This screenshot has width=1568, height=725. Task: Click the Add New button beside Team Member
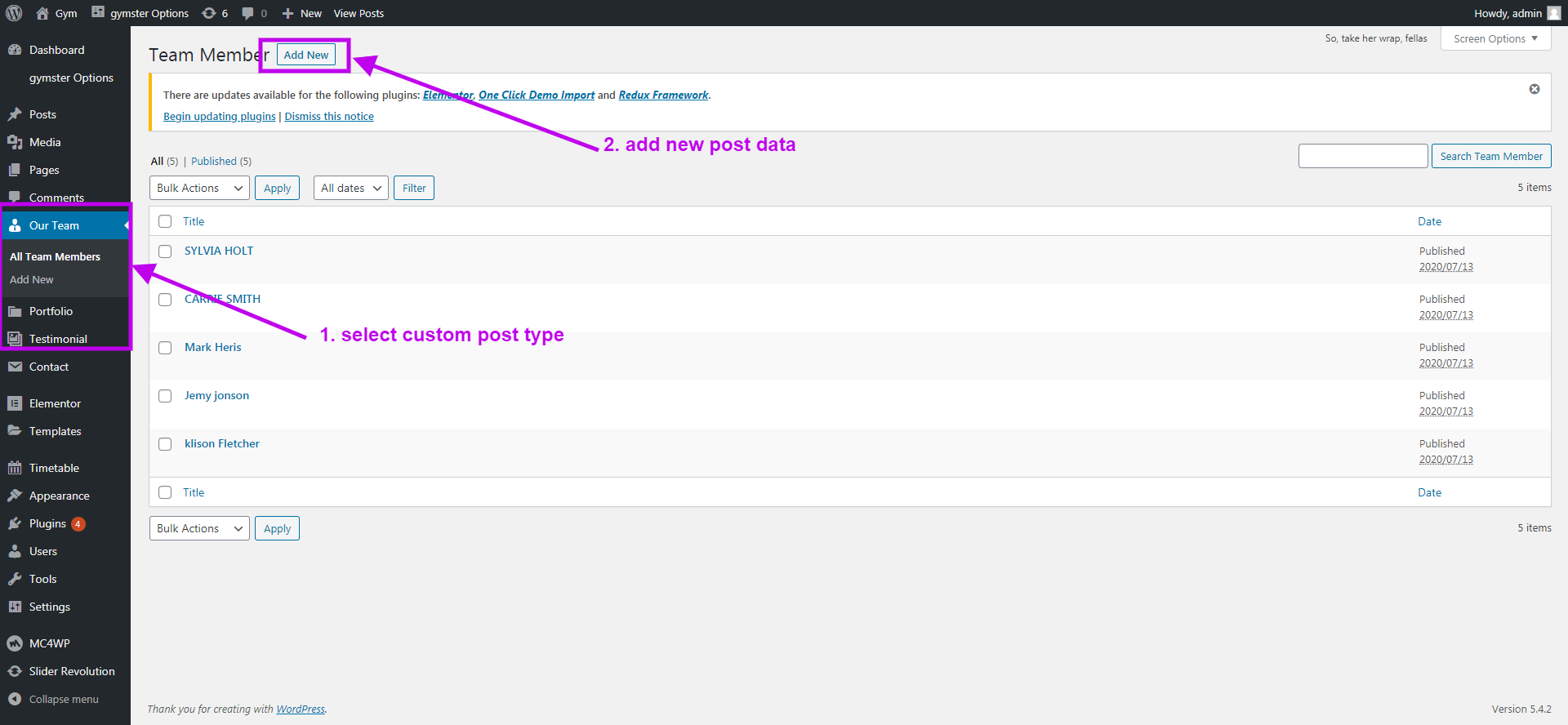click(306, 55)
